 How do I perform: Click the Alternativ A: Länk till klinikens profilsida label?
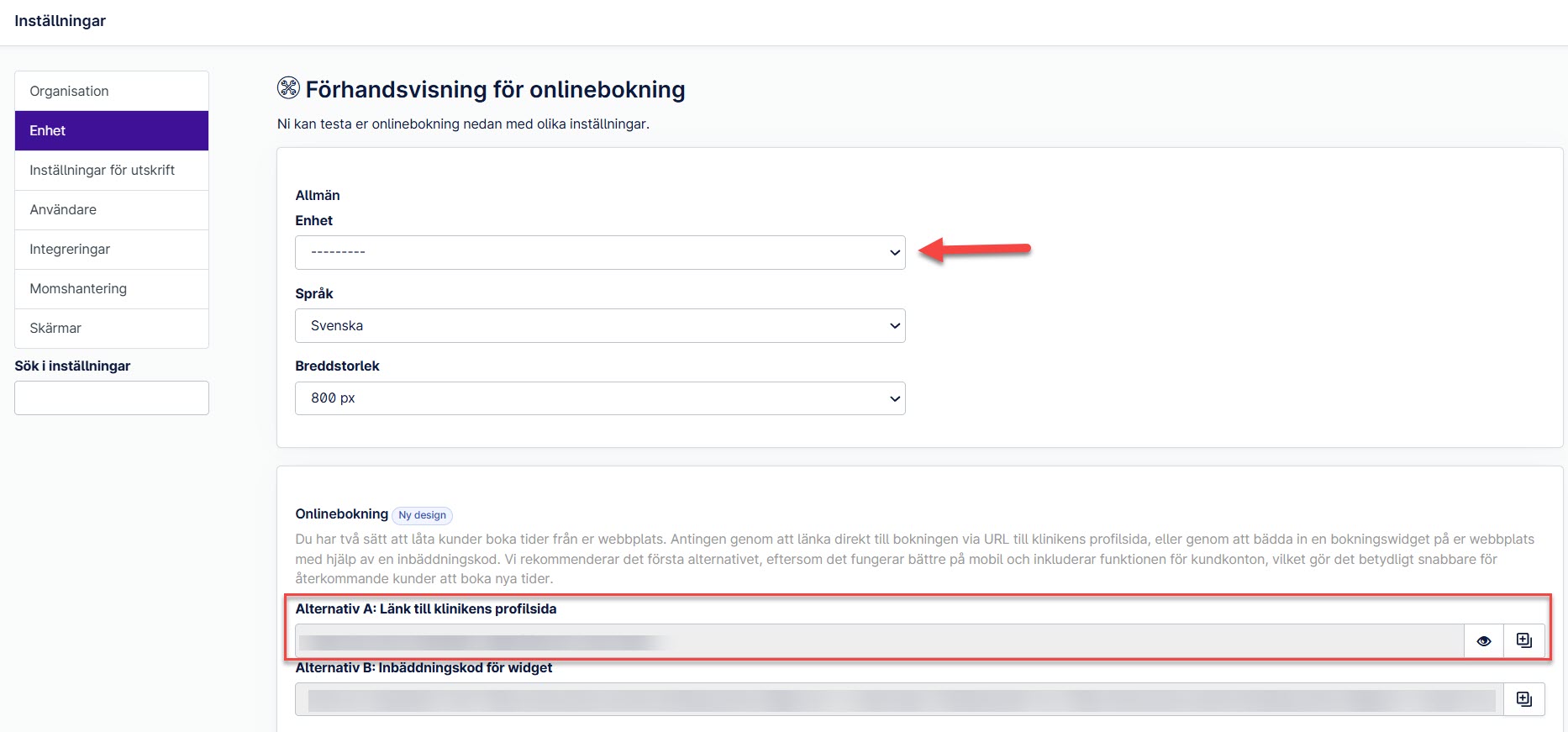pyautogui.click(x=426, y=608)
